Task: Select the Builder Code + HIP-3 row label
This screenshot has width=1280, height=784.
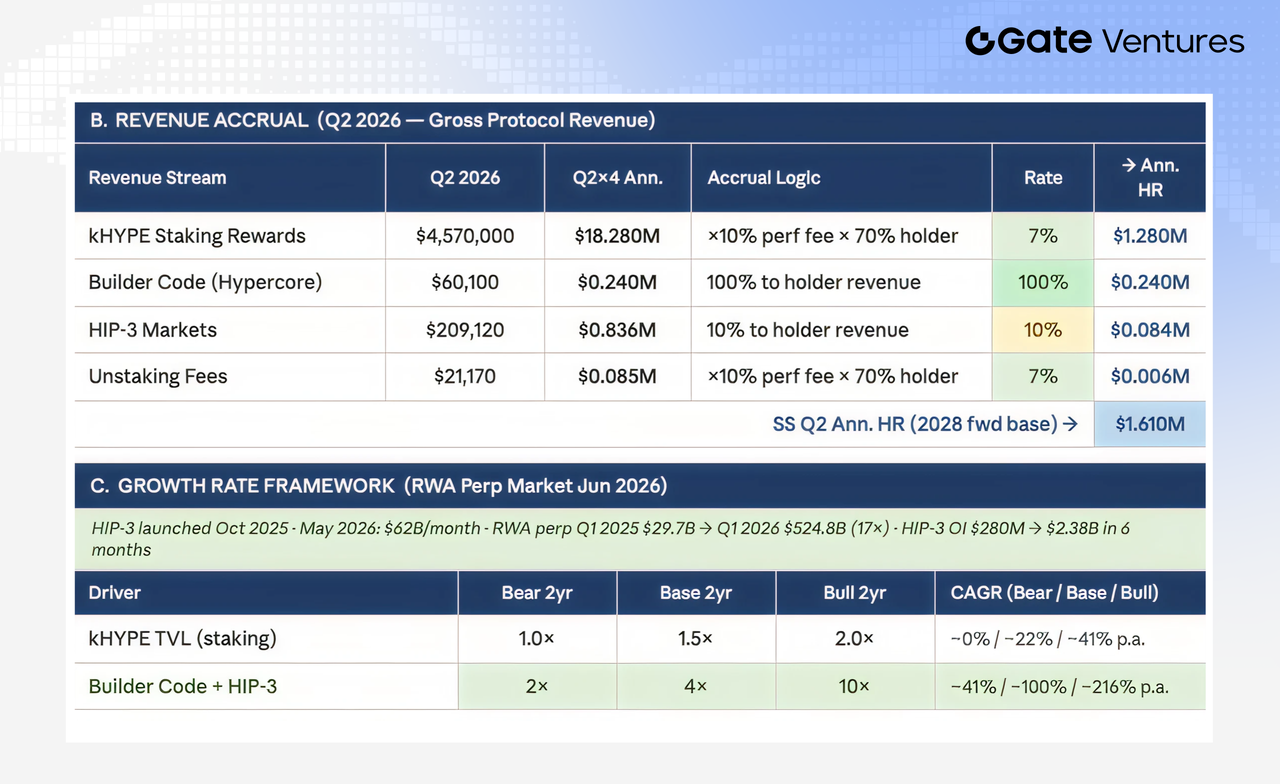Action: pyautogui.click(x=183, y=687)
